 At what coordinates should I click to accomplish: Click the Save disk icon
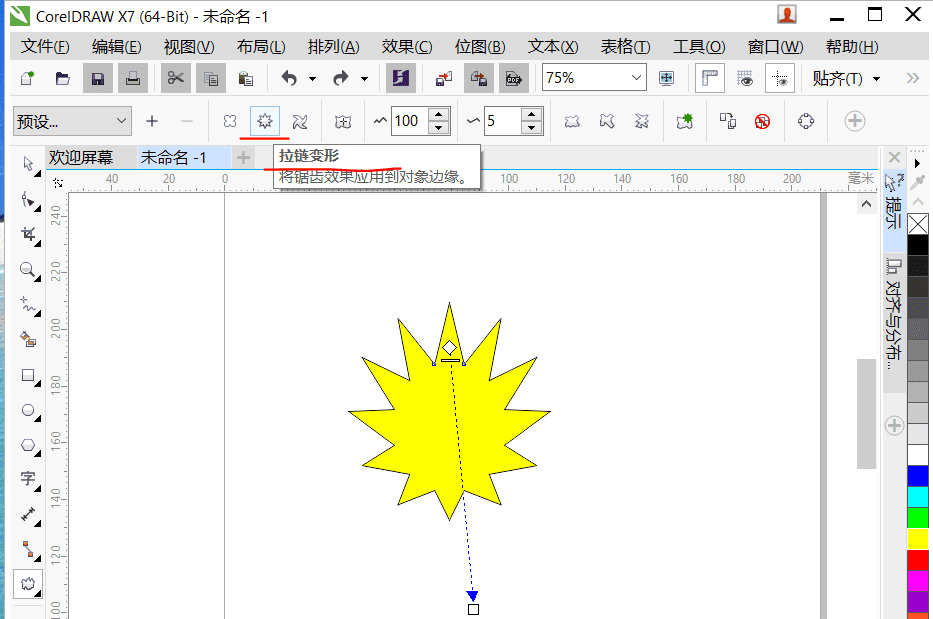coord(97,78)
